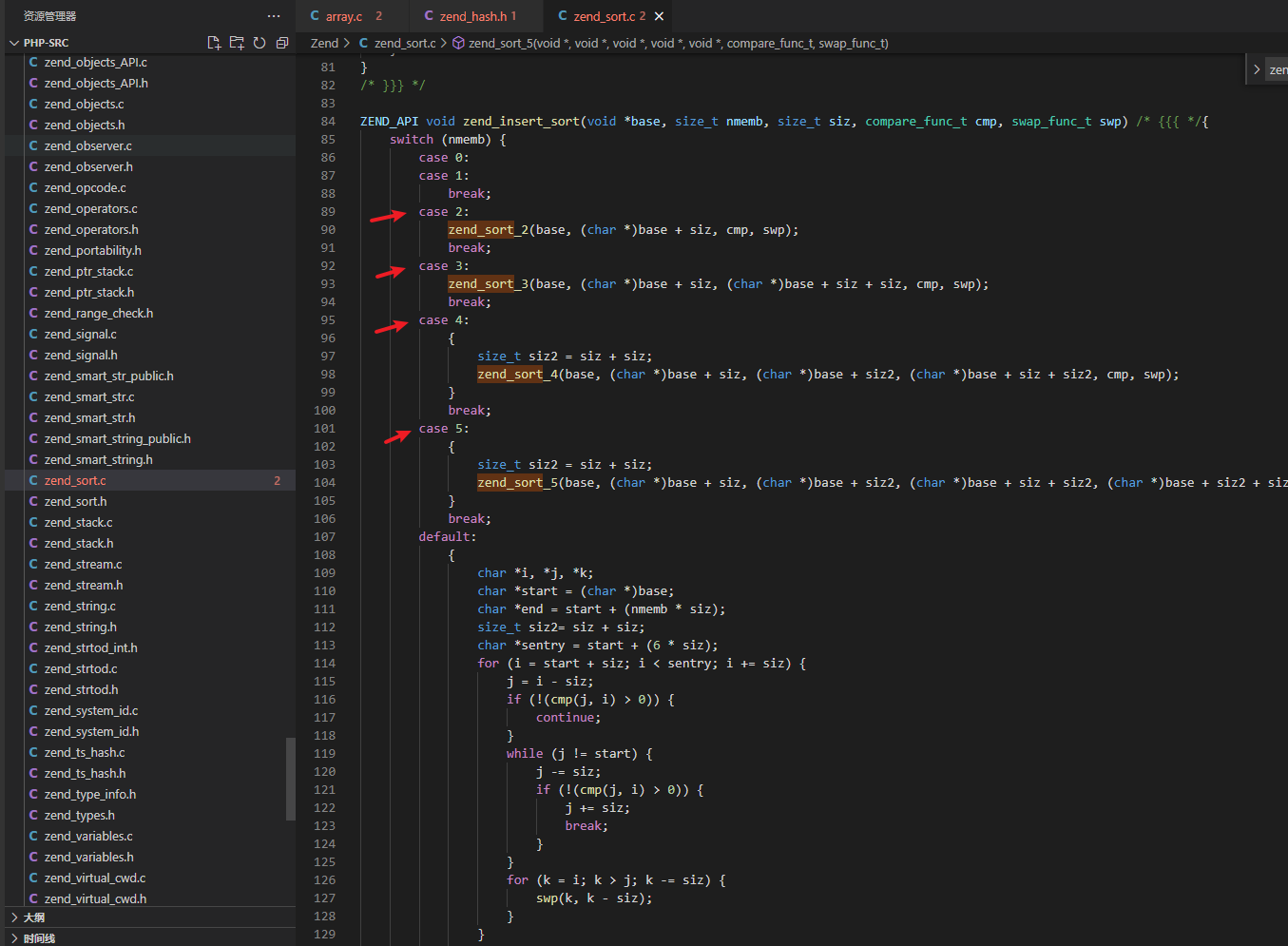
Task: Click the C file icon beside zend_observer.c
Action: pos(34,145)
